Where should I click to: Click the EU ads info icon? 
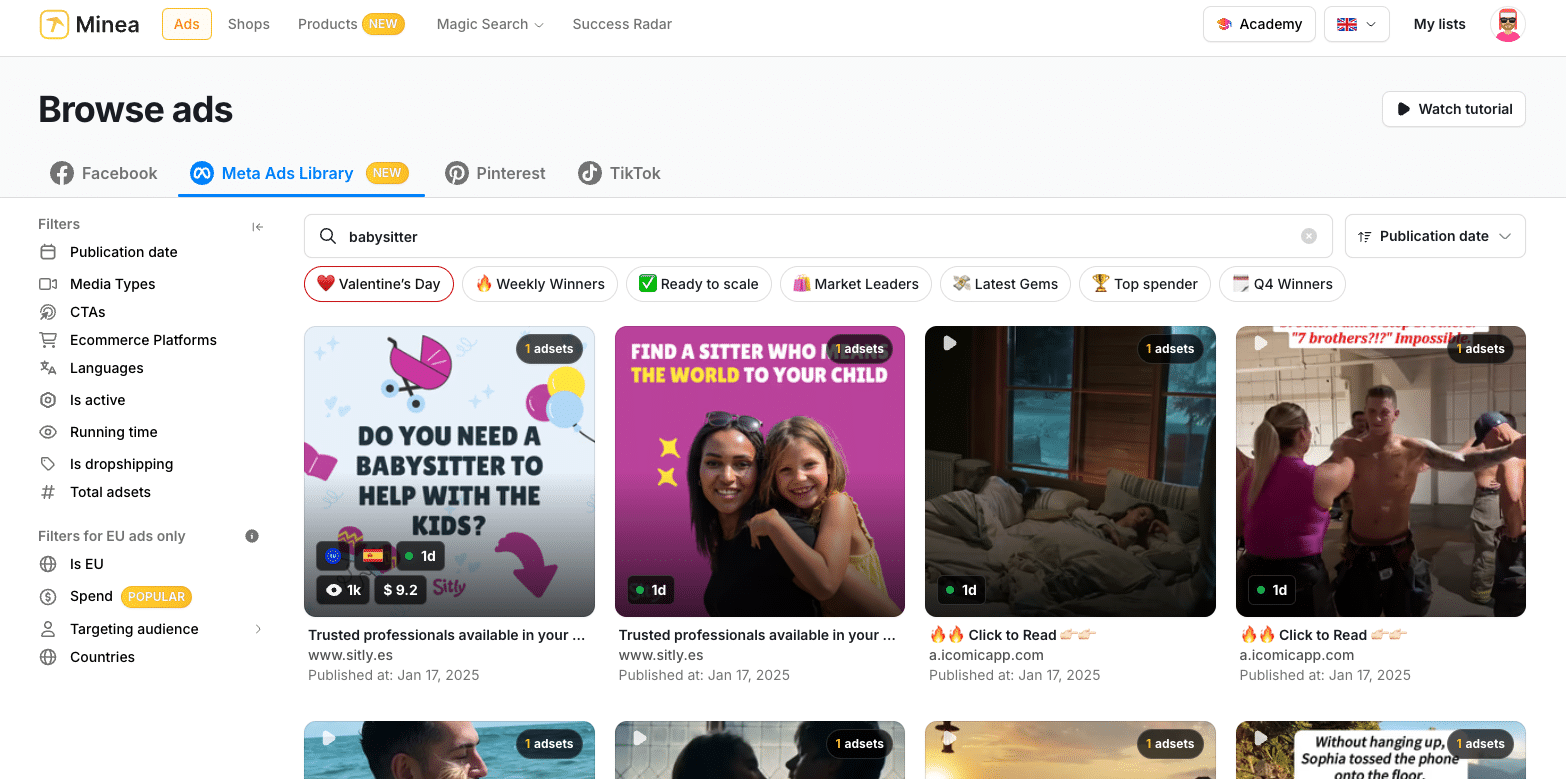click(252, 536)
